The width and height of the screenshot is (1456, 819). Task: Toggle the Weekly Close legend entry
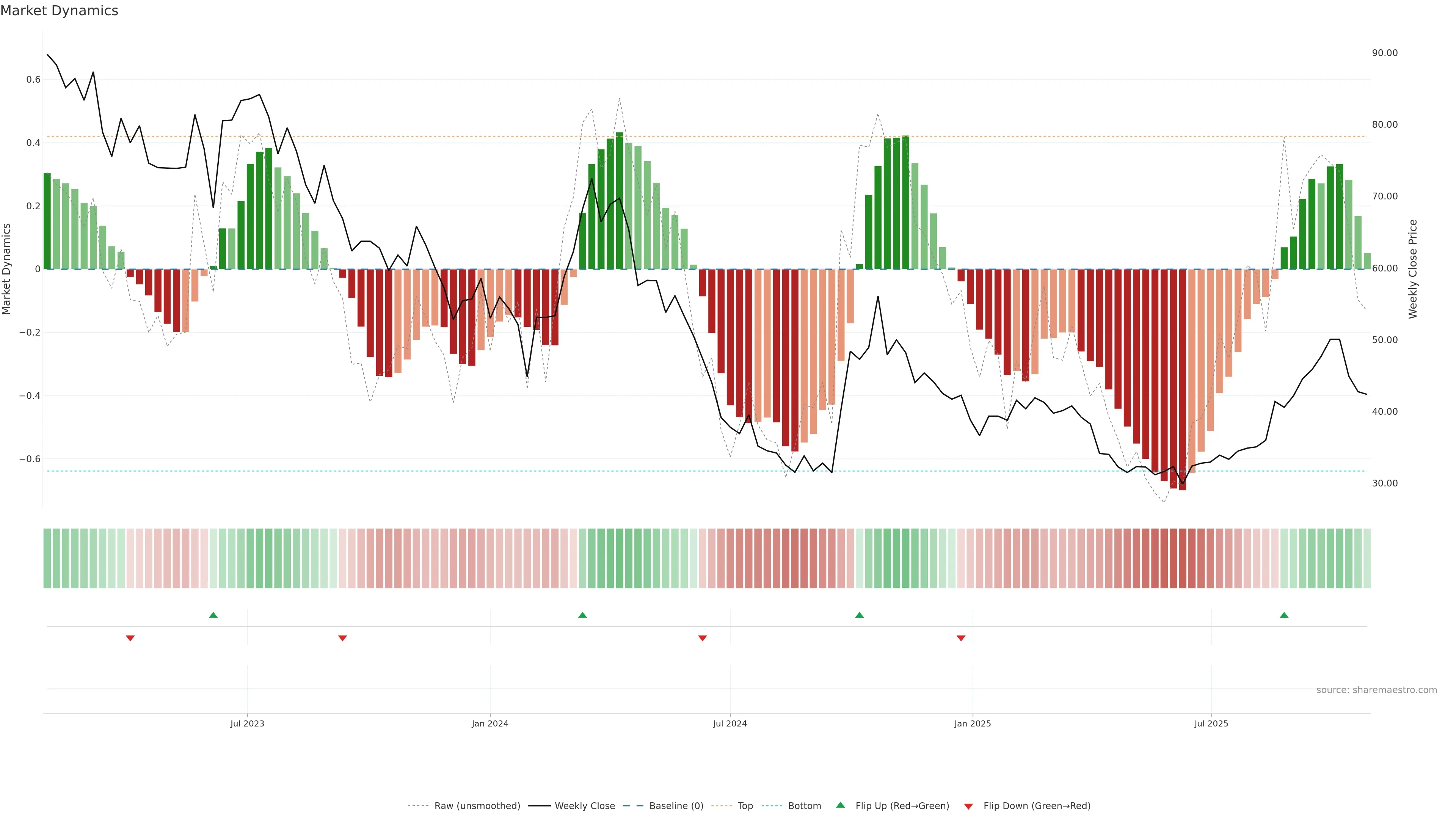pyautogui.click(x=584, y=806)
